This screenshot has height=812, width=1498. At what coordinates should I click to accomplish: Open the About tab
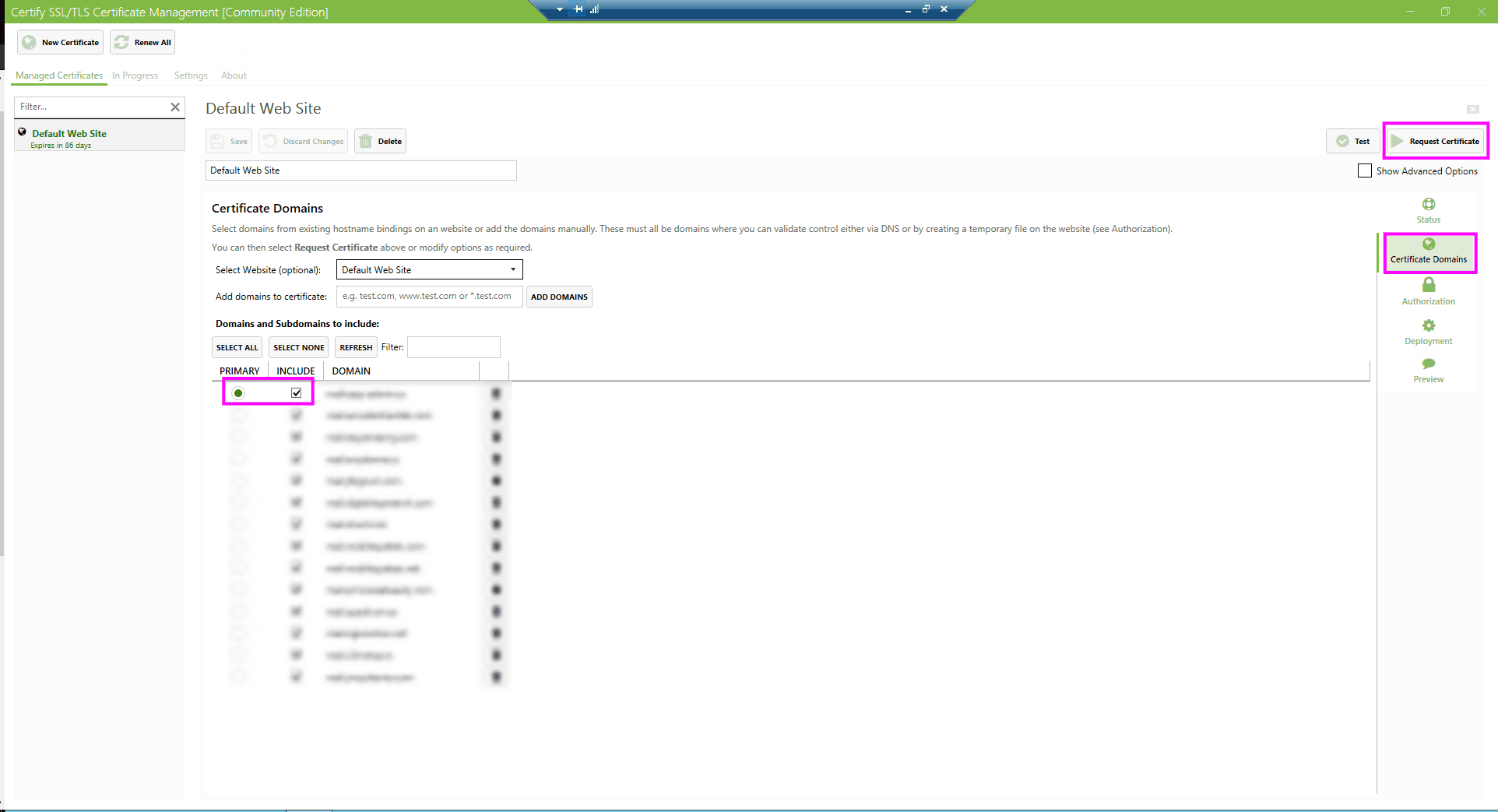(x=234, y=76)
